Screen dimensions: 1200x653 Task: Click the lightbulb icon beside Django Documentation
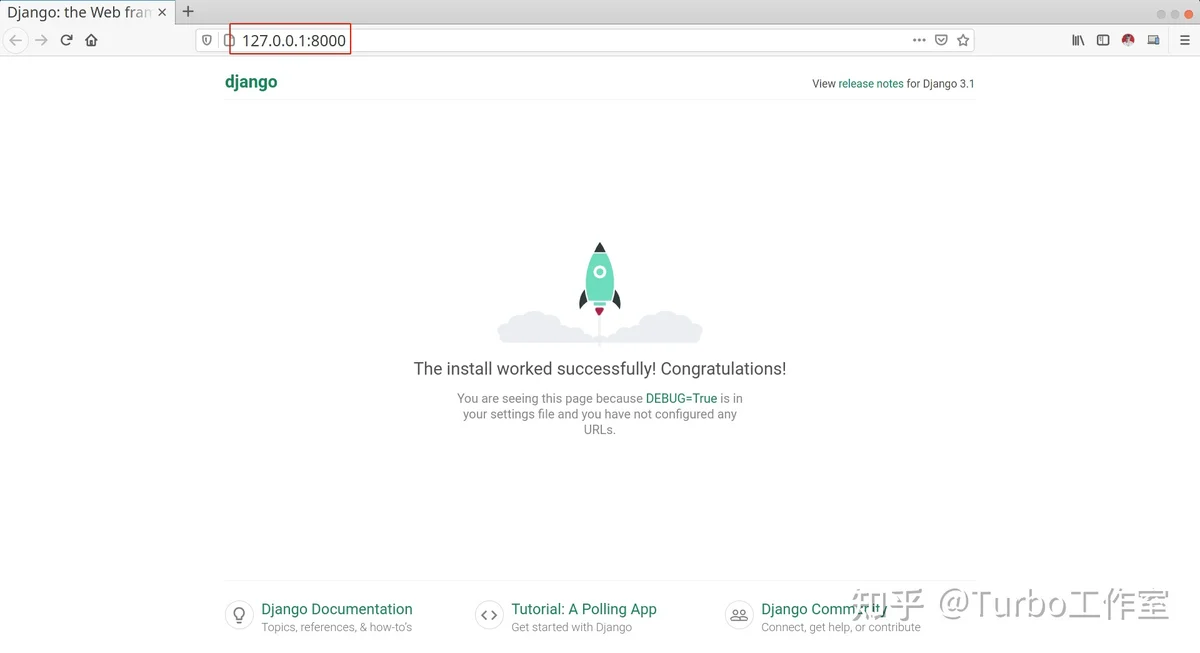pyautogui.click(x=239, y=615)
